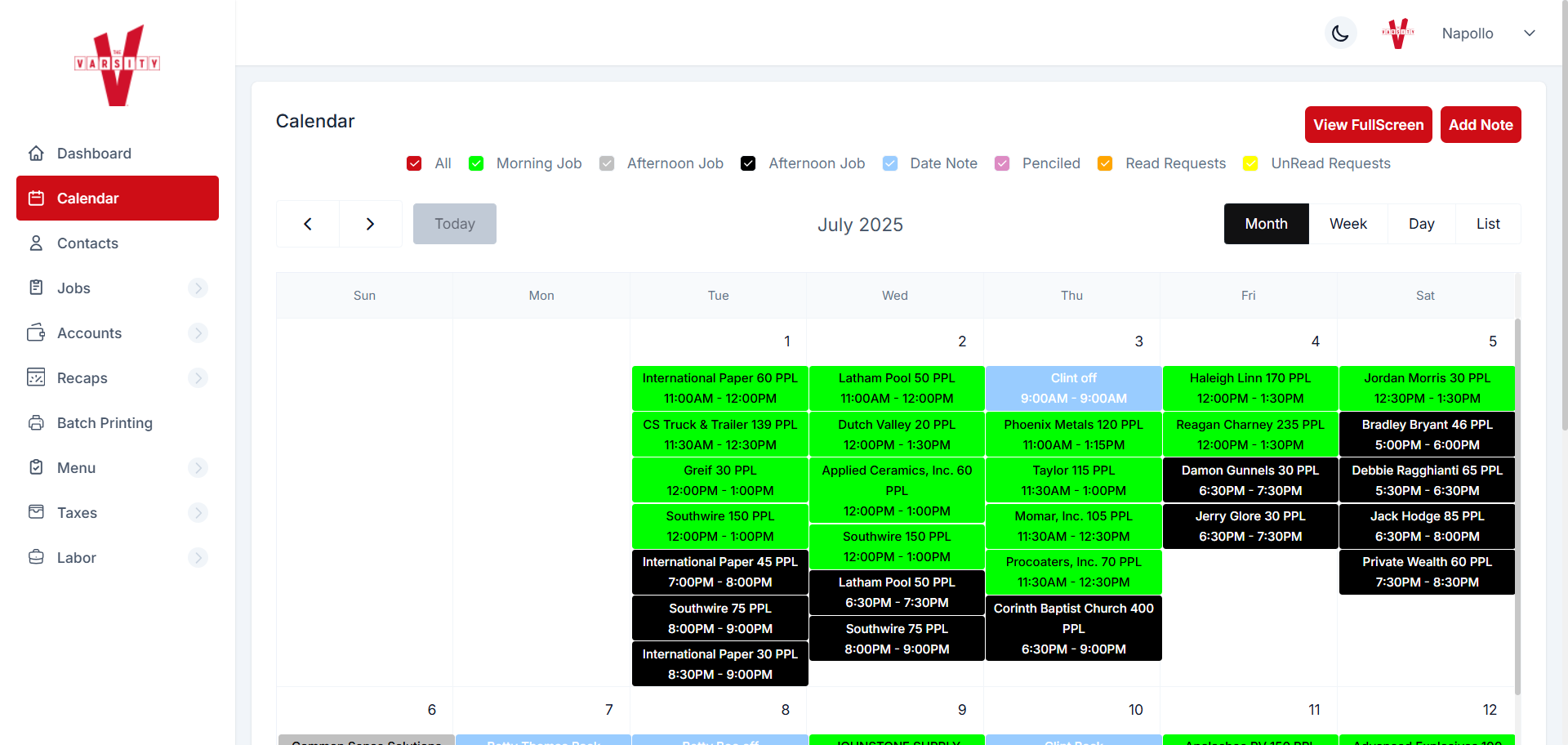Toggle the Morning Job checkbox
The height and width of the screenshot is (745, 1568).
476,163
